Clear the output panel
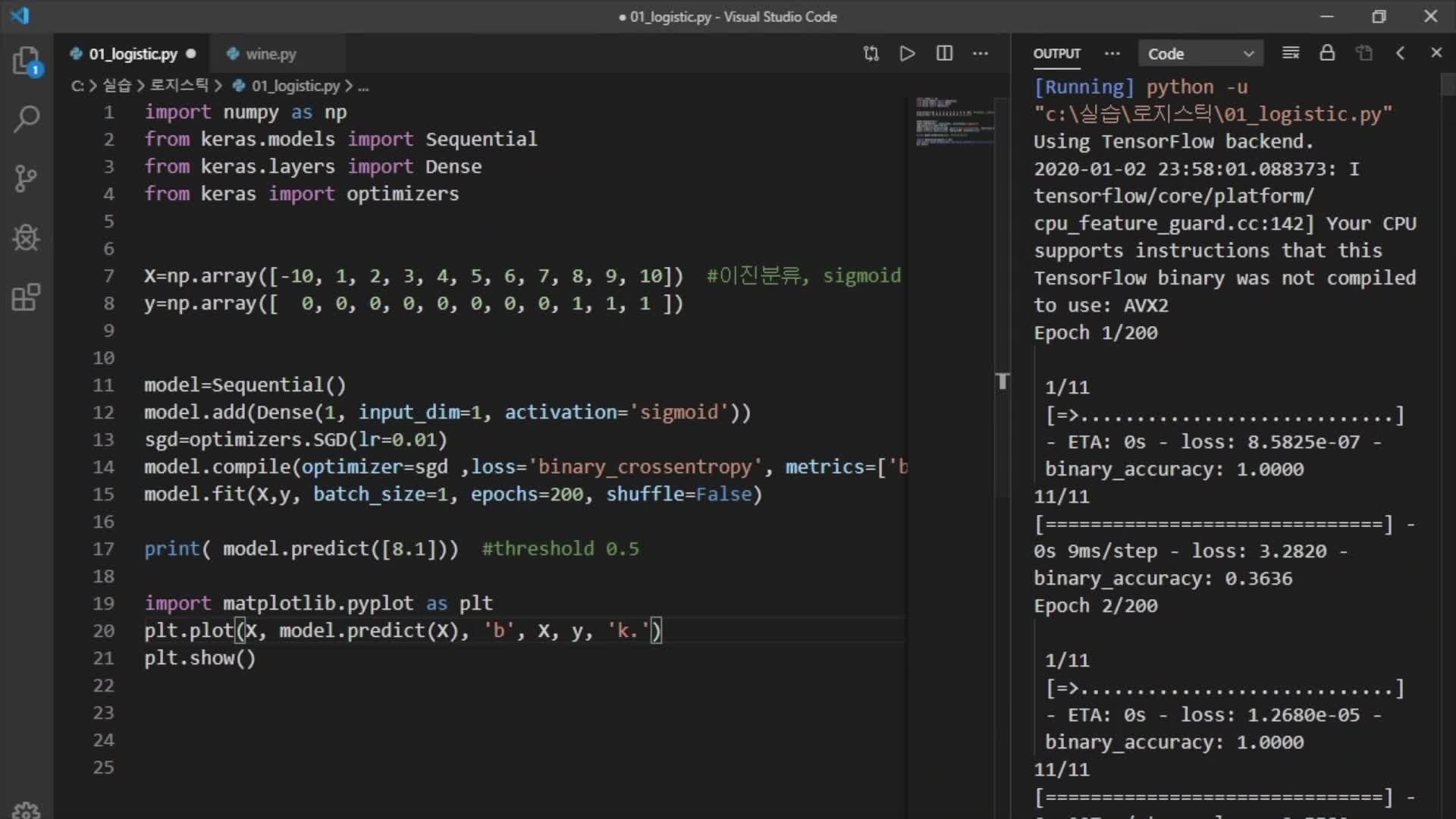 1291,53
